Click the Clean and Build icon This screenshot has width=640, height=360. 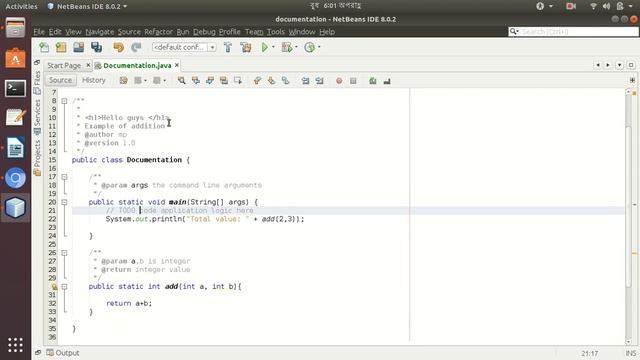(x=246, y=47)
